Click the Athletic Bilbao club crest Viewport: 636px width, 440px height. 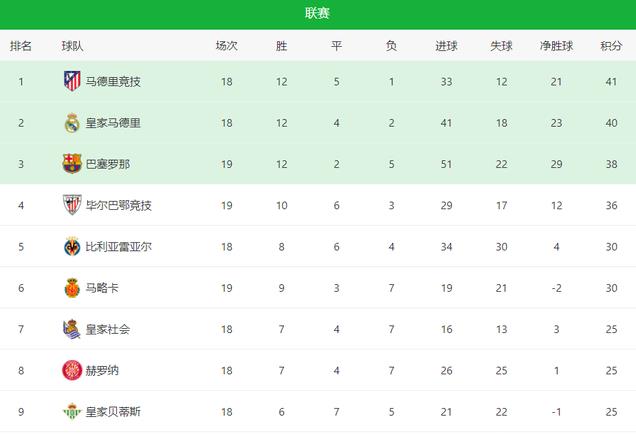coord(72,205)
